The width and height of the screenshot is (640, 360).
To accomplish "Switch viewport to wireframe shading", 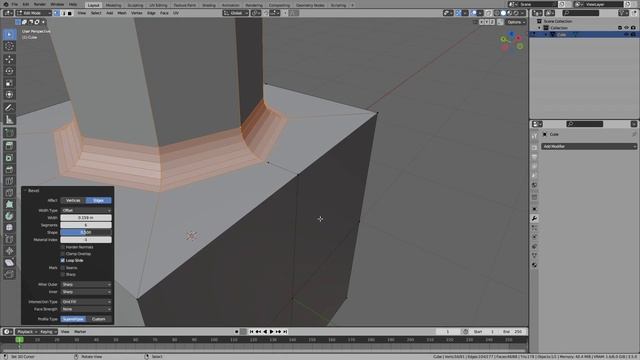I will click(x=497, y=13).
